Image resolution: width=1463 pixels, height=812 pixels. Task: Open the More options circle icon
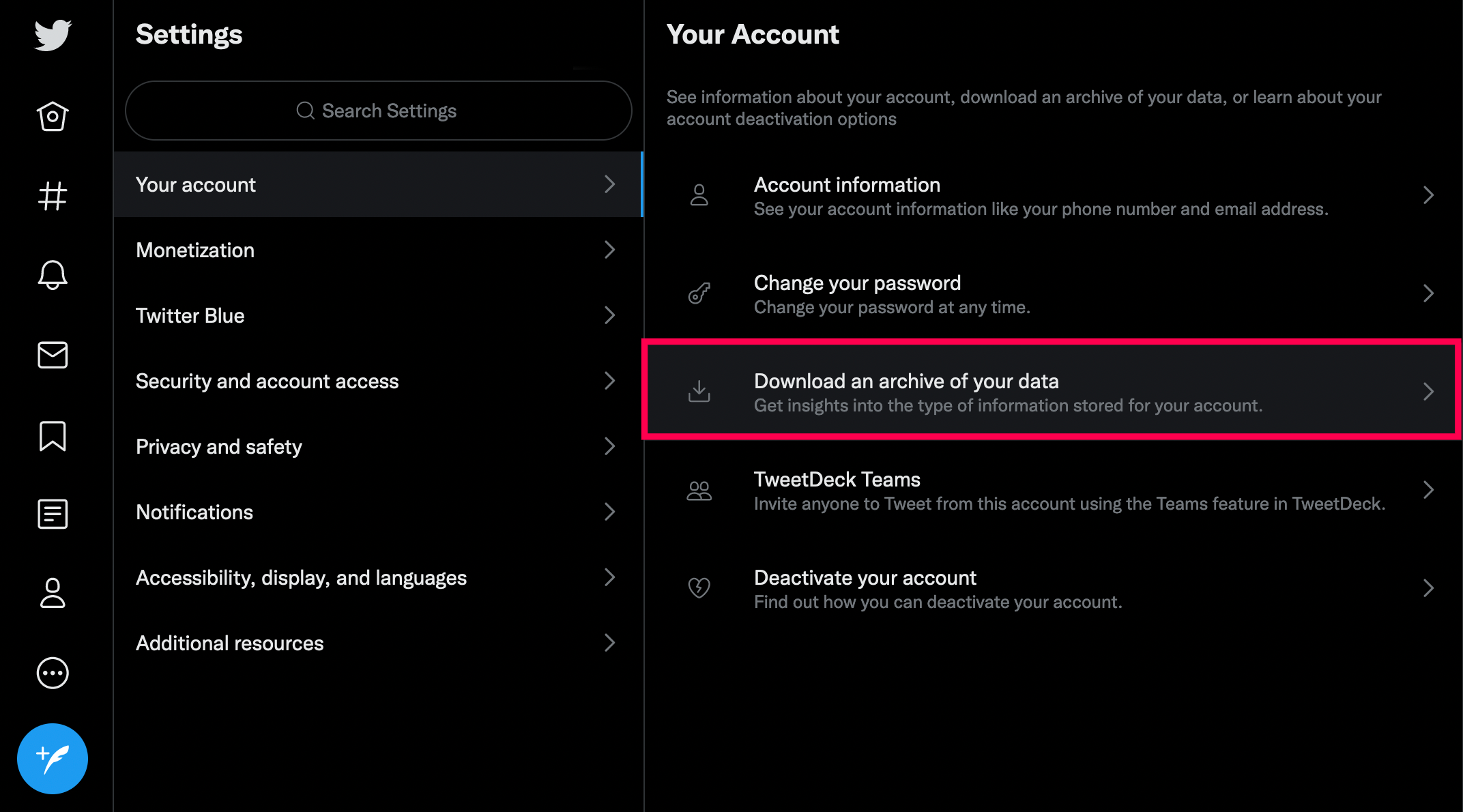pyautogui.click(x=53, y=673)
